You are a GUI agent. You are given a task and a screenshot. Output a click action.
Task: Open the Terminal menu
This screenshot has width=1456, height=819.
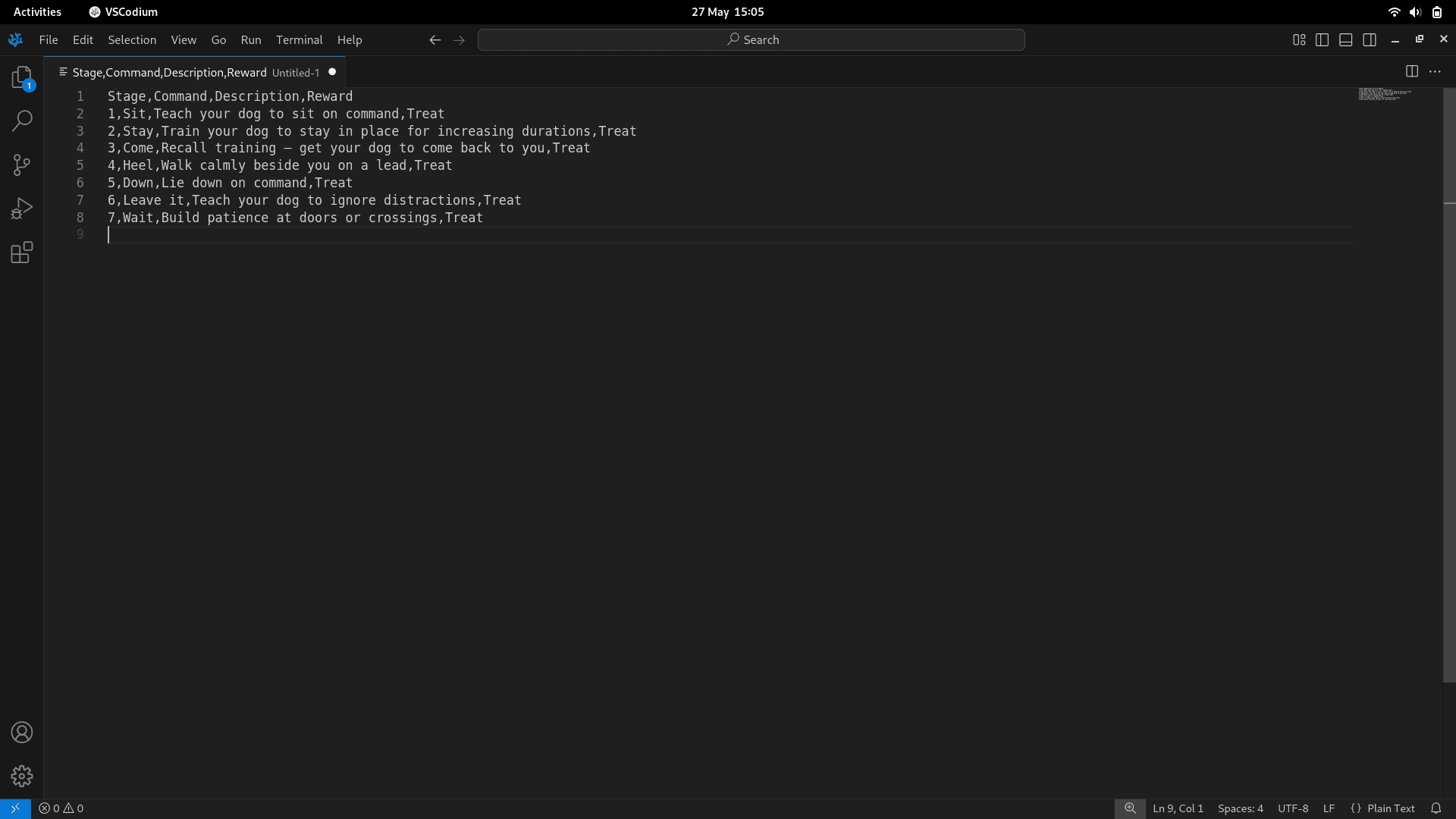pyautogui.click(x=300, y=39)
